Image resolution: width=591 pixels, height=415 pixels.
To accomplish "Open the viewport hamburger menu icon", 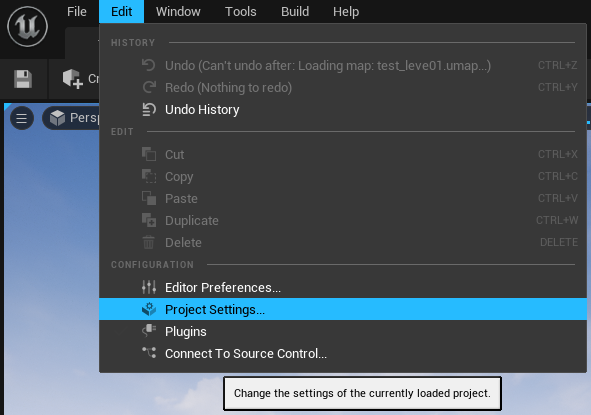I will [21, 118].
